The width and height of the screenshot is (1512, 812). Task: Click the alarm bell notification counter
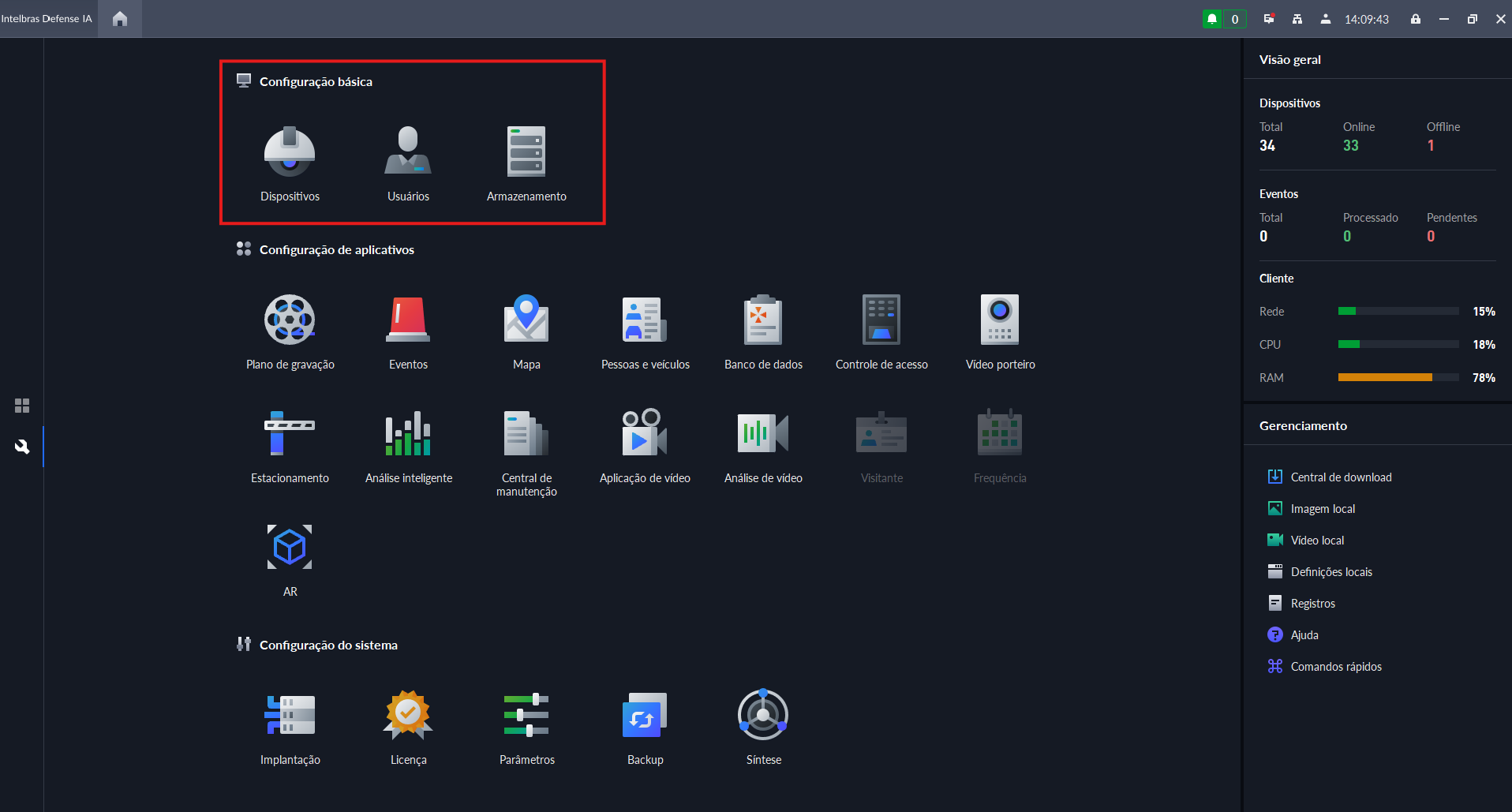1223,19
